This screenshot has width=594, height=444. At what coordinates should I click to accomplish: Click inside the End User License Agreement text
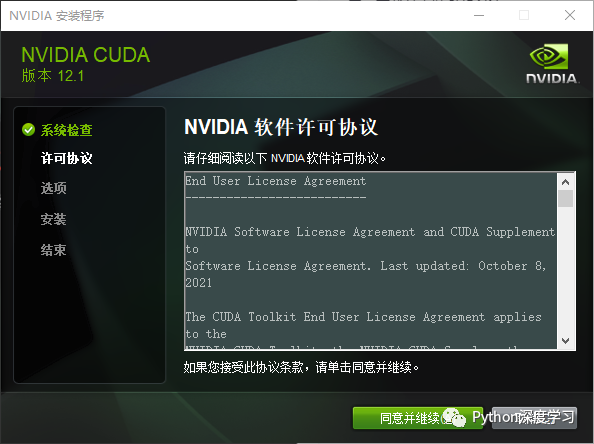tap(370, 261)
